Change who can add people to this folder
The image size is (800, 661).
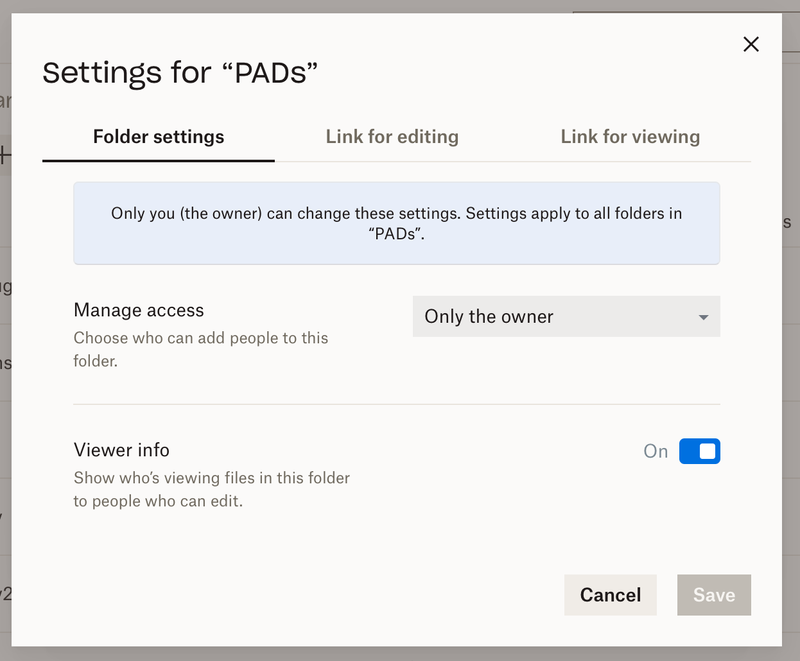pos(566,316)
